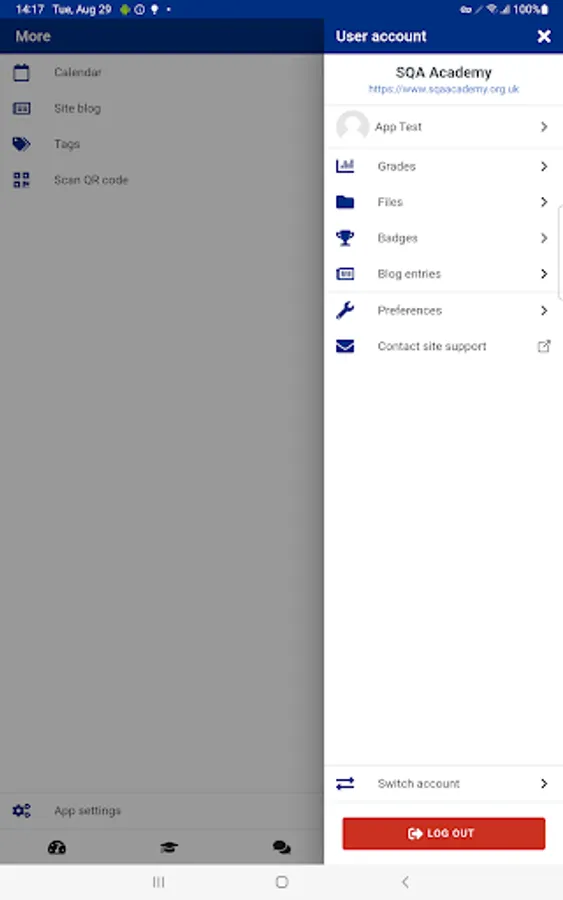Expand the Switch account chevron

pyautogui.click(x=544, y=783)
